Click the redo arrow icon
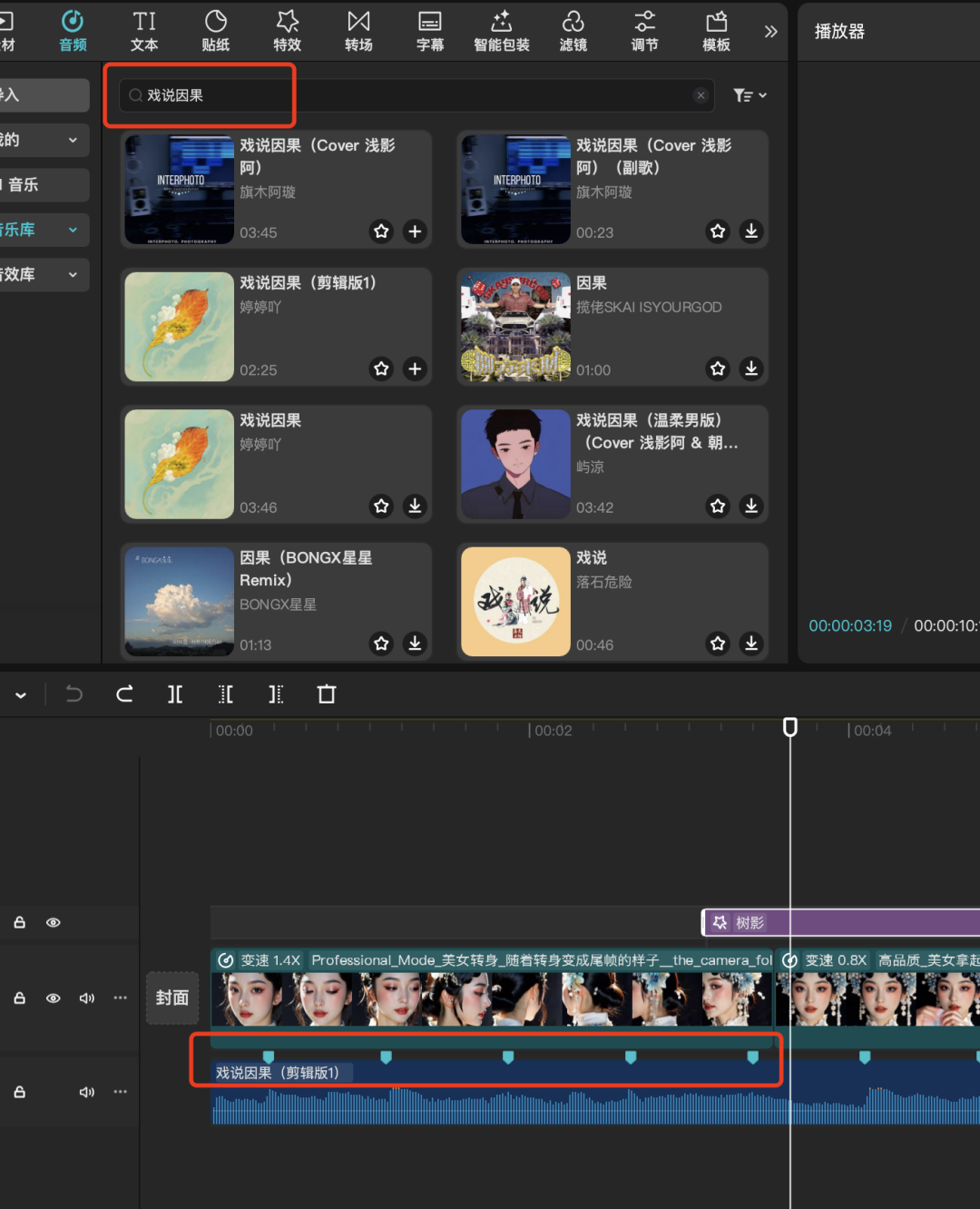Viewport: 980px width, 1209px height. pos(125,694)
